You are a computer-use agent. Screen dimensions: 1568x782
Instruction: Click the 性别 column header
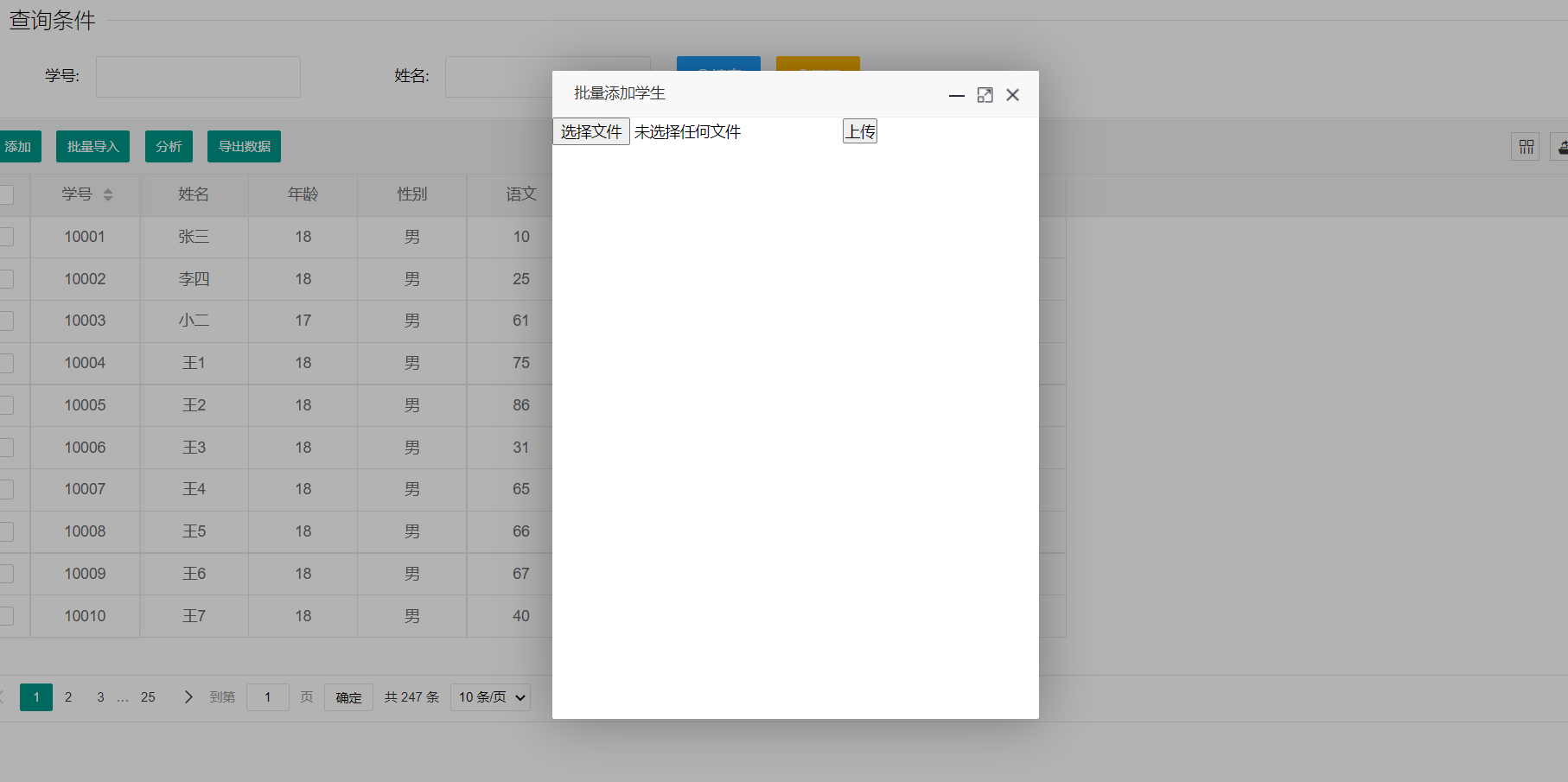(x=411, y=194)
